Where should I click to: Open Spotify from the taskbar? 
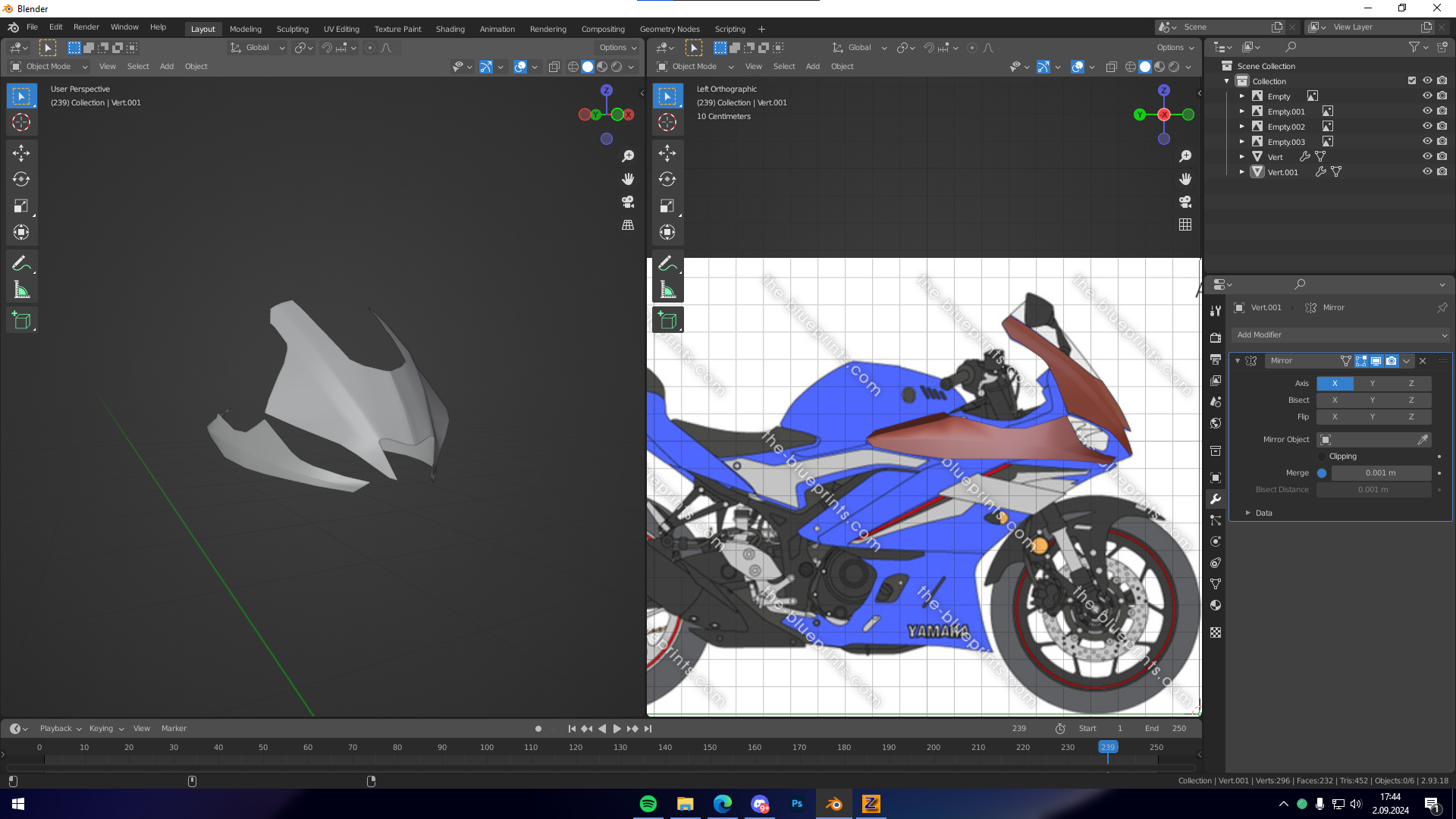pyautogui.click(x=648, y=804)
